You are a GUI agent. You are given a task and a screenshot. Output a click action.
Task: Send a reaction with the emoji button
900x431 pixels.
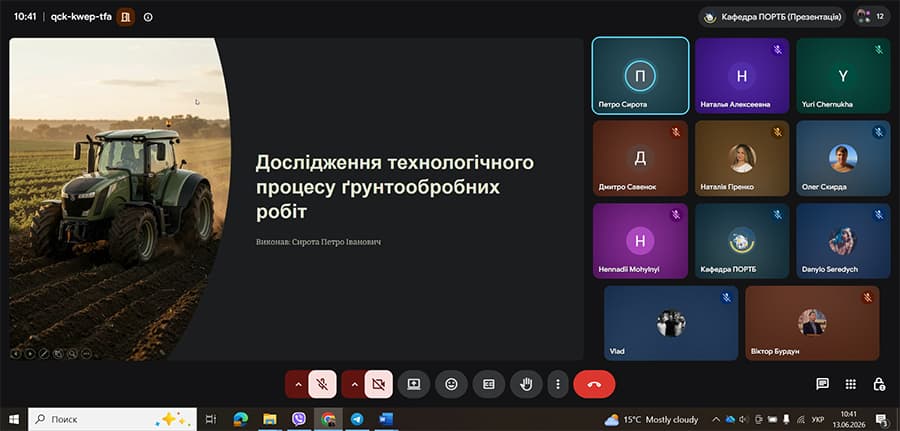tap(451, 385)
